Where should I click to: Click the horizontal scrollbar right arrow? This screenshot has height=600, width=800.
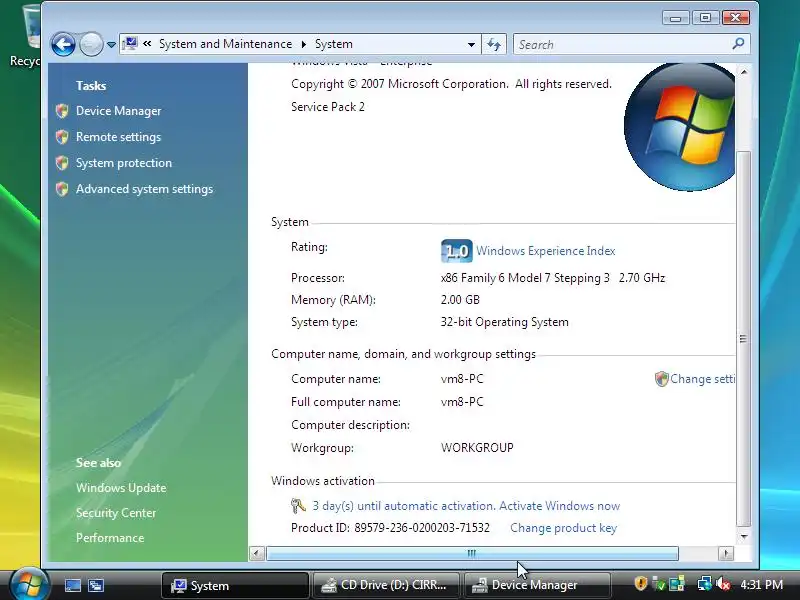pos(726,553)
